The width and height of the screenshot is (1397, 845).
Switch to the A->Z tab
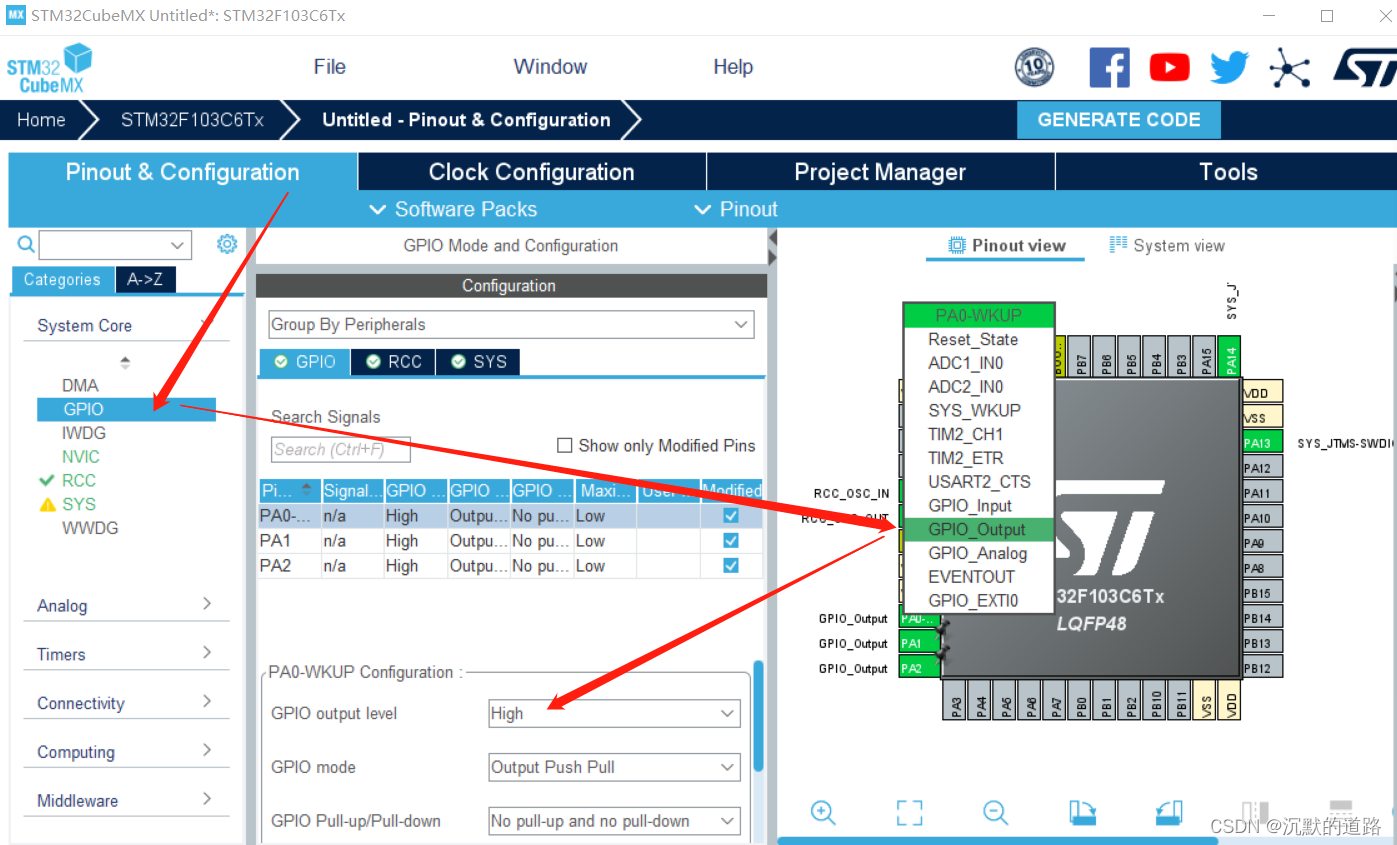[145, 280]
